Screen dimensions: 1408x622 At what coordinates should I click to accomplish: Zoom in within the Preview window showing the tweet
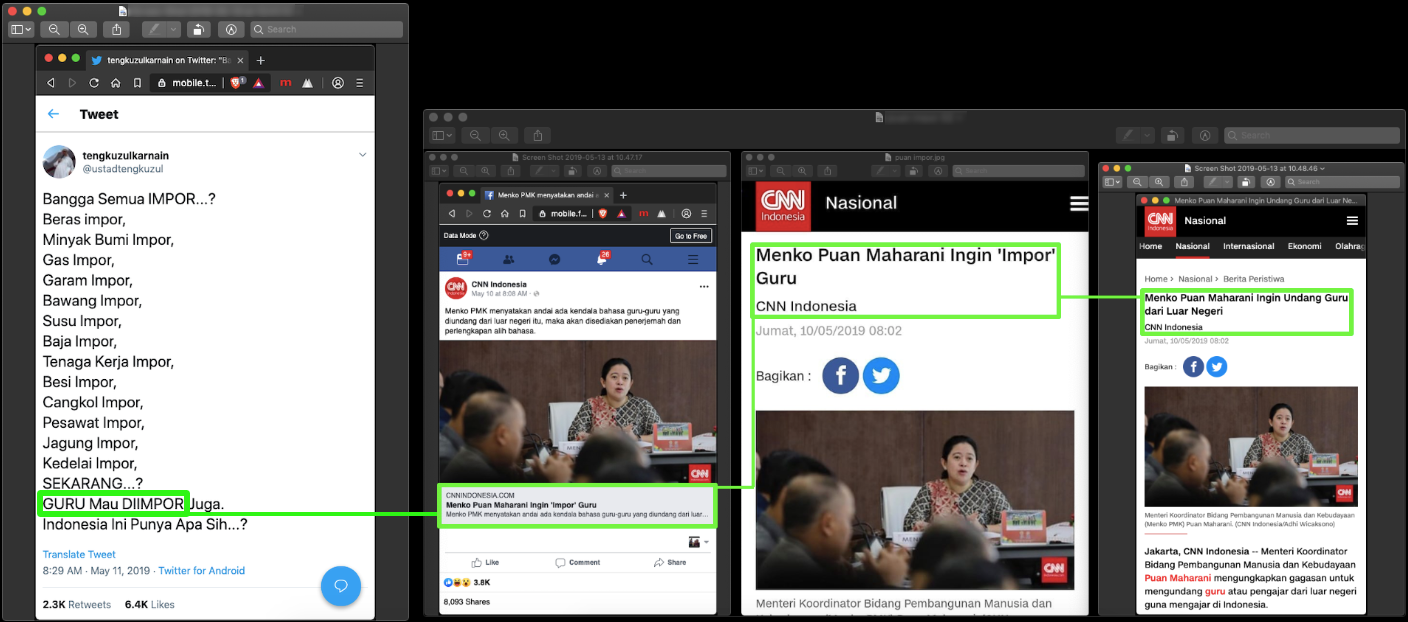click(83, 29)
